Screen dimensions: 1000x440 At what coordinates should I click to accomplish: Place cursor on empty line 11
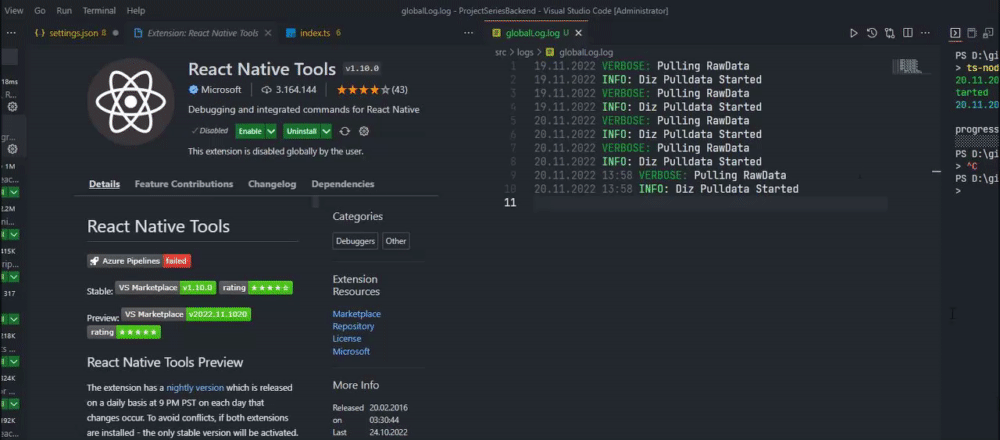(710, 203)
